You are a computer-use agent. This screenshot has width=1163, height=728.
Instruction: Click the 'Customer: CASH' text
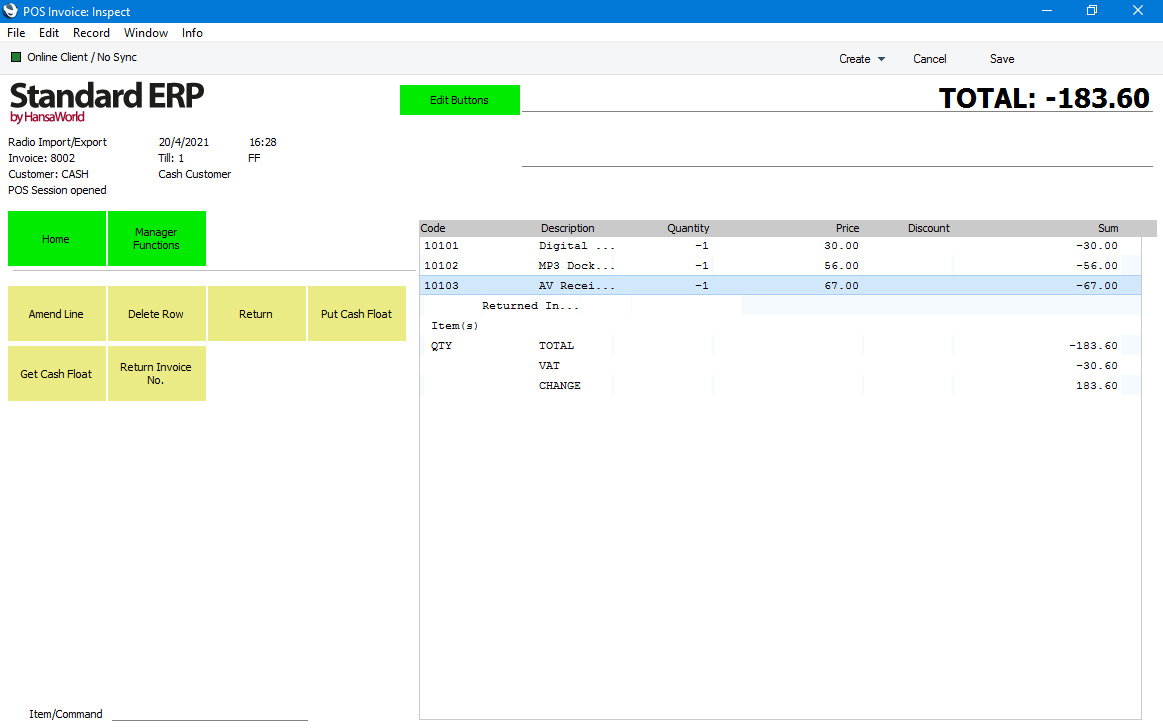tap(48, 174)
